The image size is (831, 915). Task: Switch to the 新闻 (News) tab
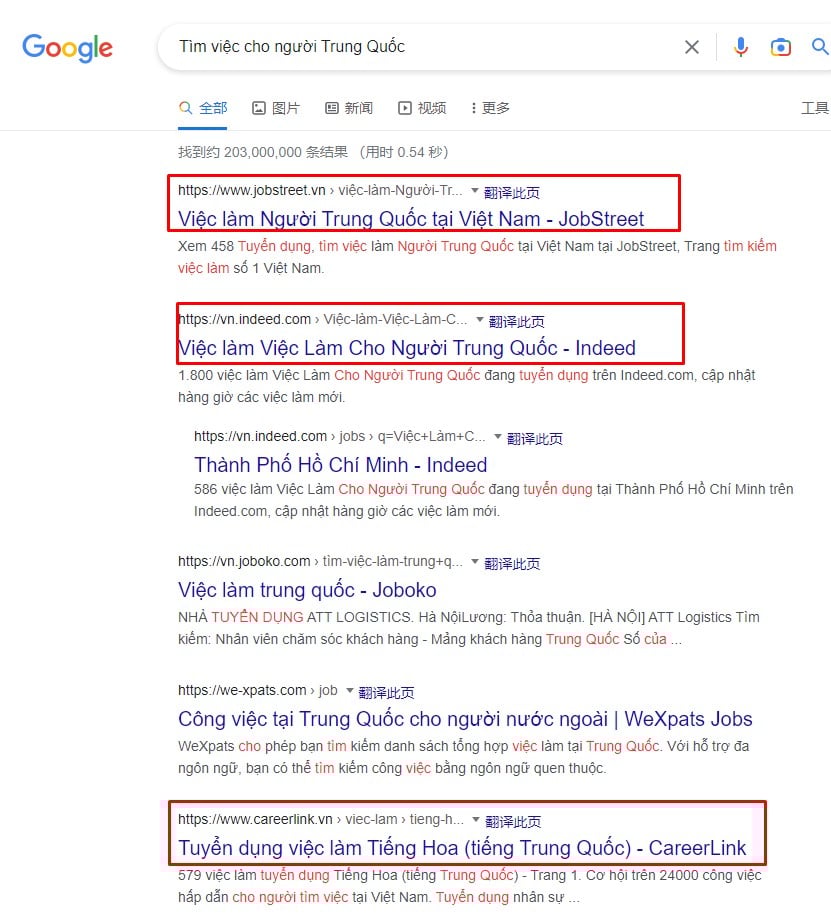click(x=349, y=109)
